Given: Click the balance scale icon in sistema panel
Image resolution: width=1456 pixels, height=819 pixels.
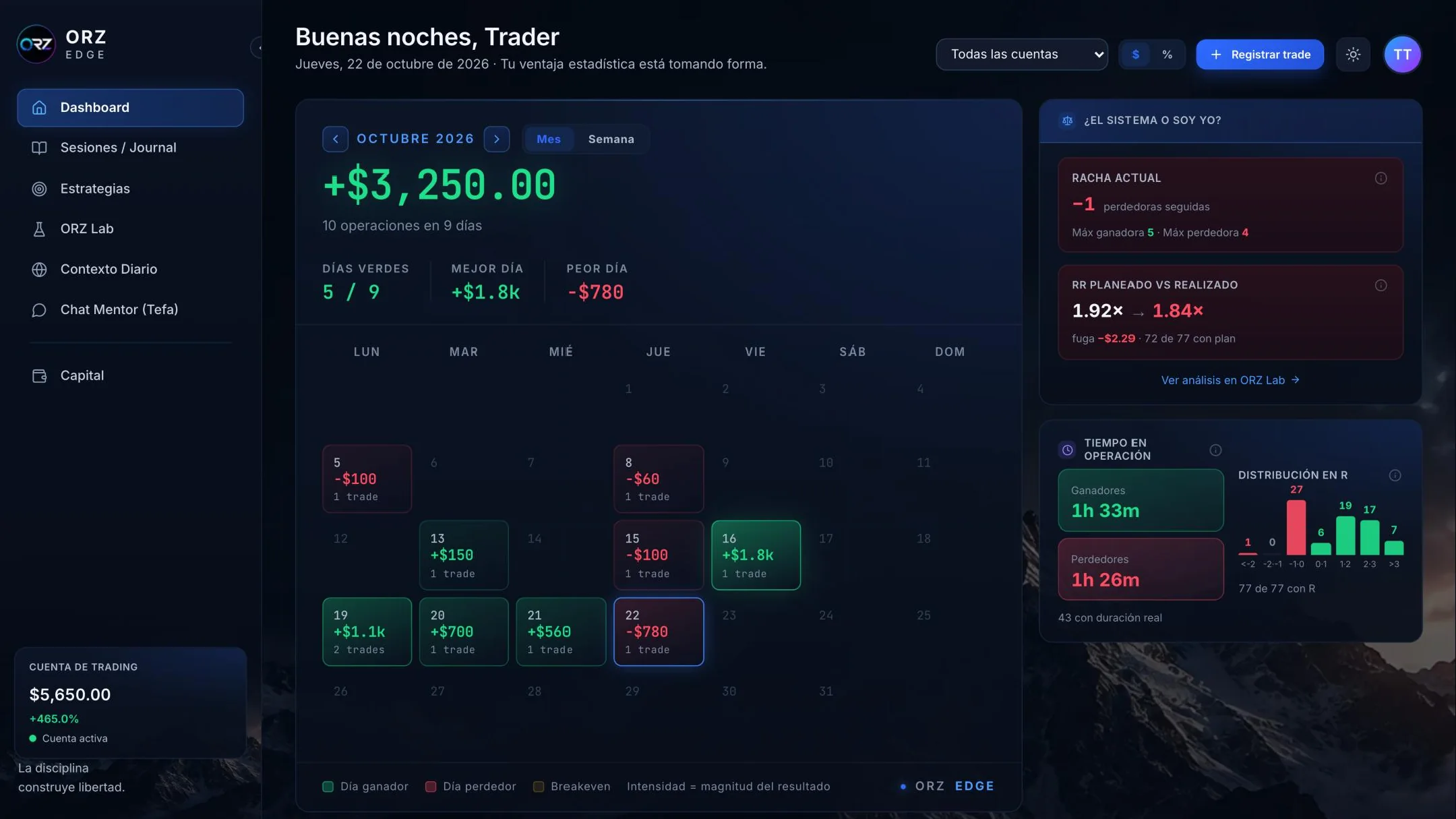Looking at the screenshot, I should coord(1067,121).
